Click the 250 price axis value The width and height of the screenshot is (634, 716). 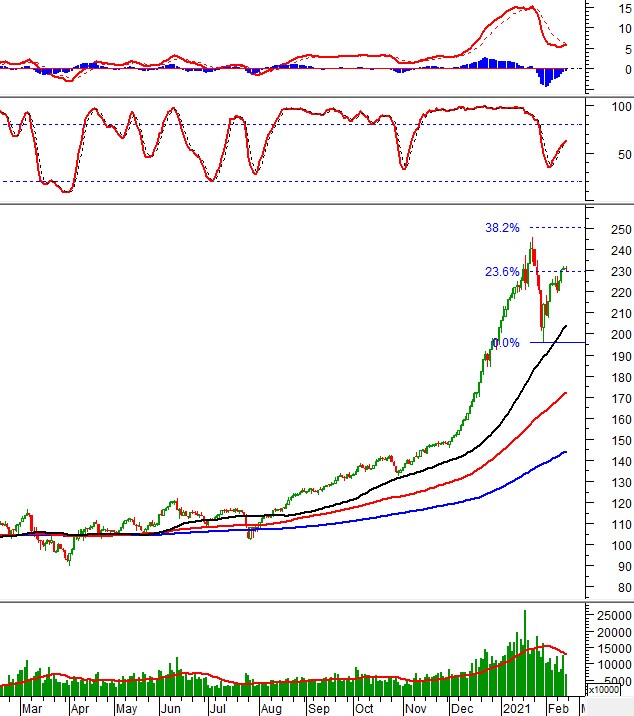tap(621, 229)
